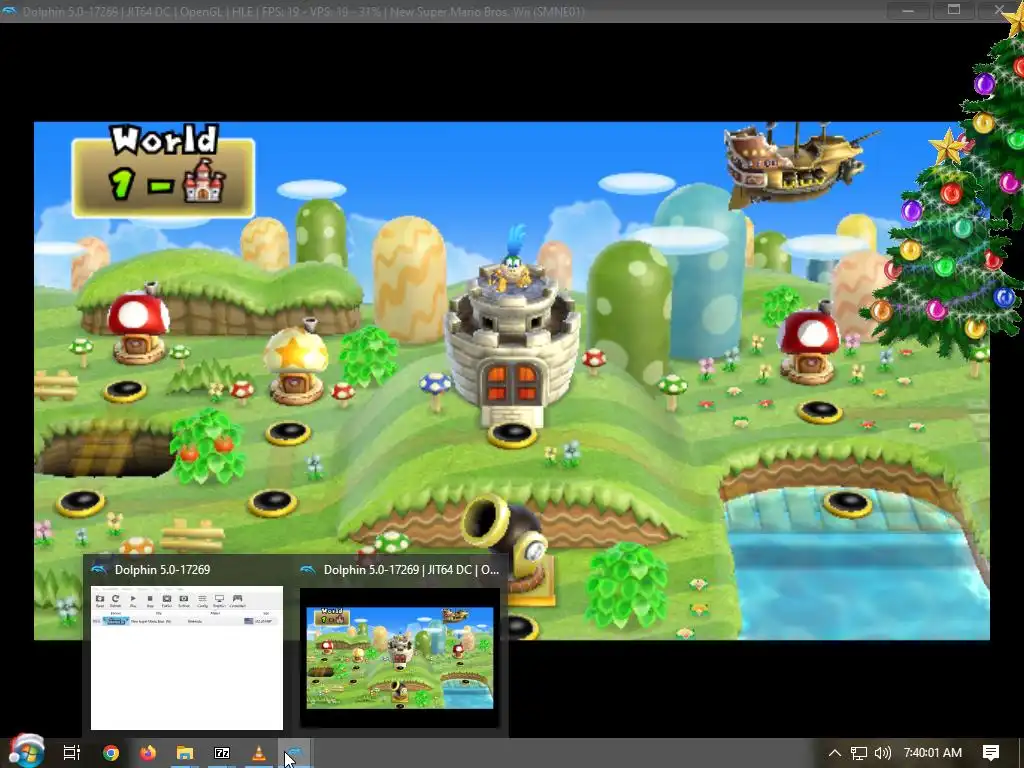This screenshot has width=1024, height=768.
Task: Open the clock showing 7:40:01 AM
Action: [x=933, y=753]
